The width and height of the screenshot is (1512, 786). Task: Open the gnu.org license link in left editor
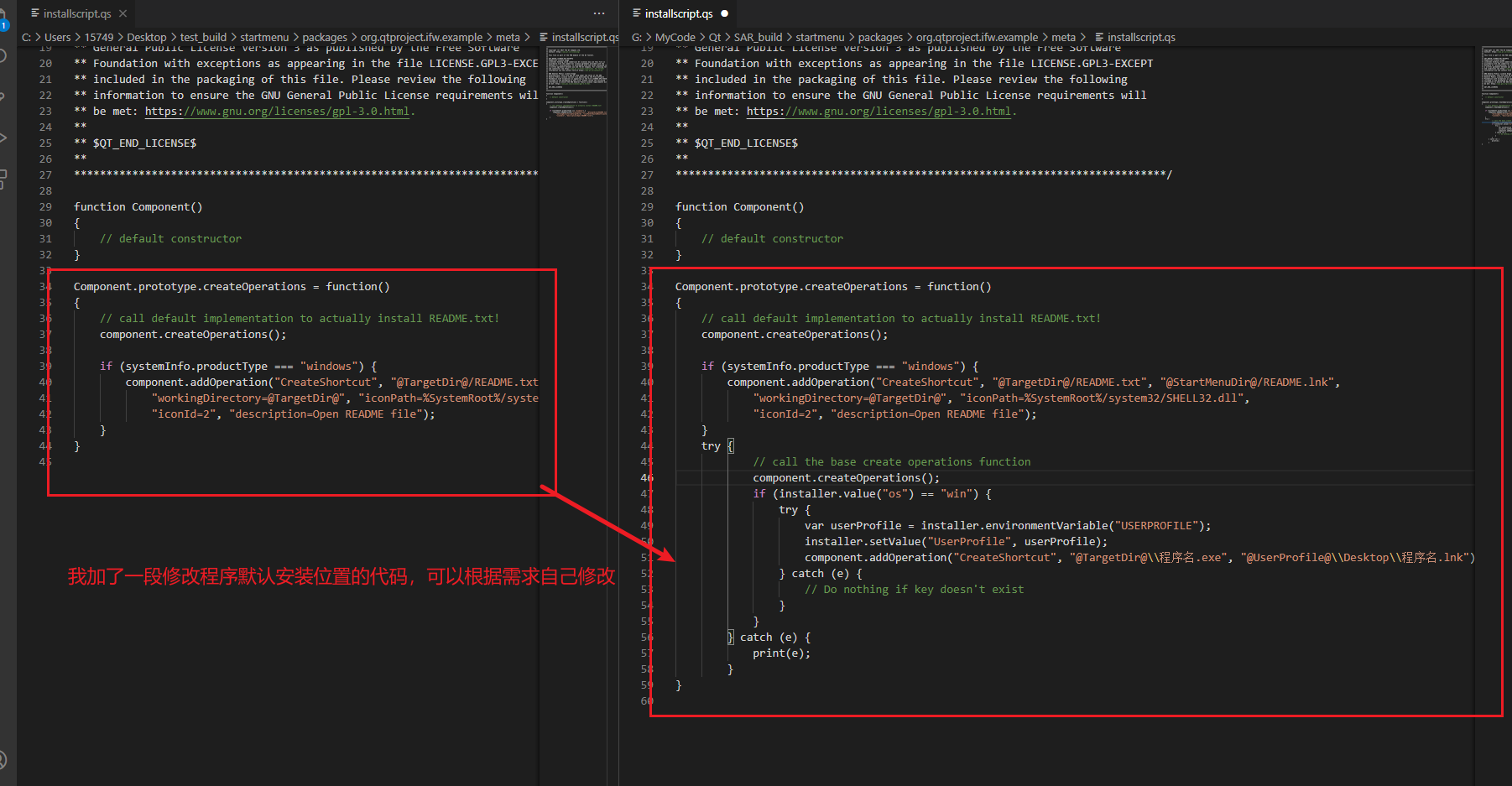(279, 111)
